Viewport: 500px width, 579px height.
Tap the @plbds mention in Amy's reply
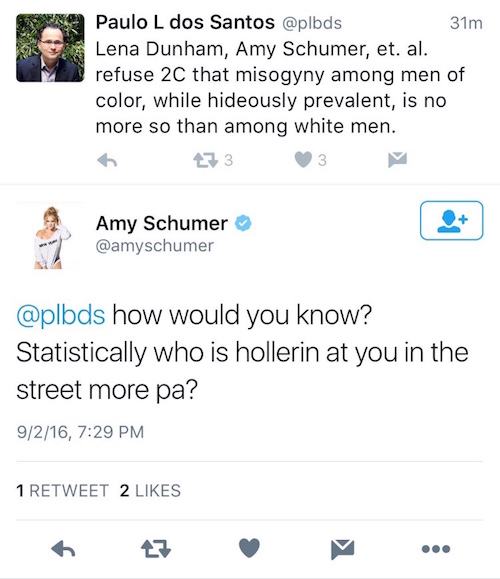coord(61,315)
